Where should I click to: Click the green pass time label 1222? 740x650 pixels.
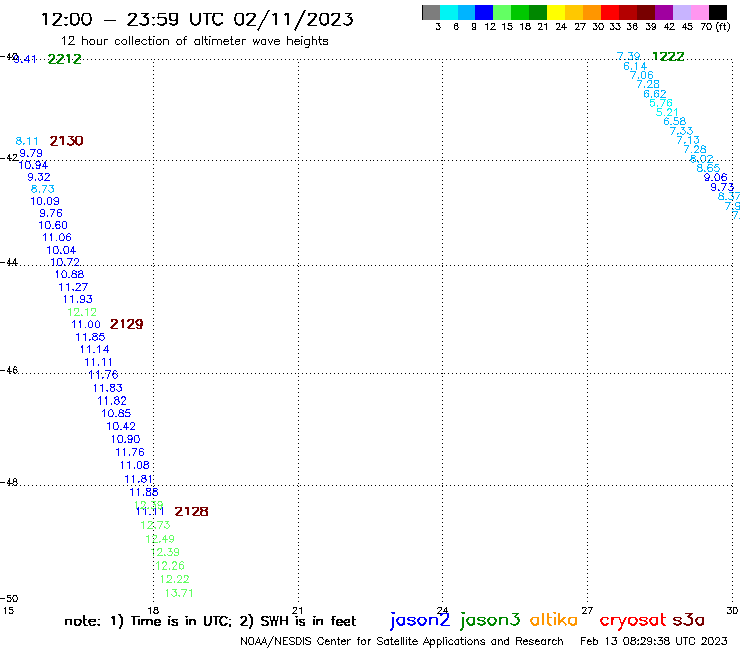(x=668, y=57)
